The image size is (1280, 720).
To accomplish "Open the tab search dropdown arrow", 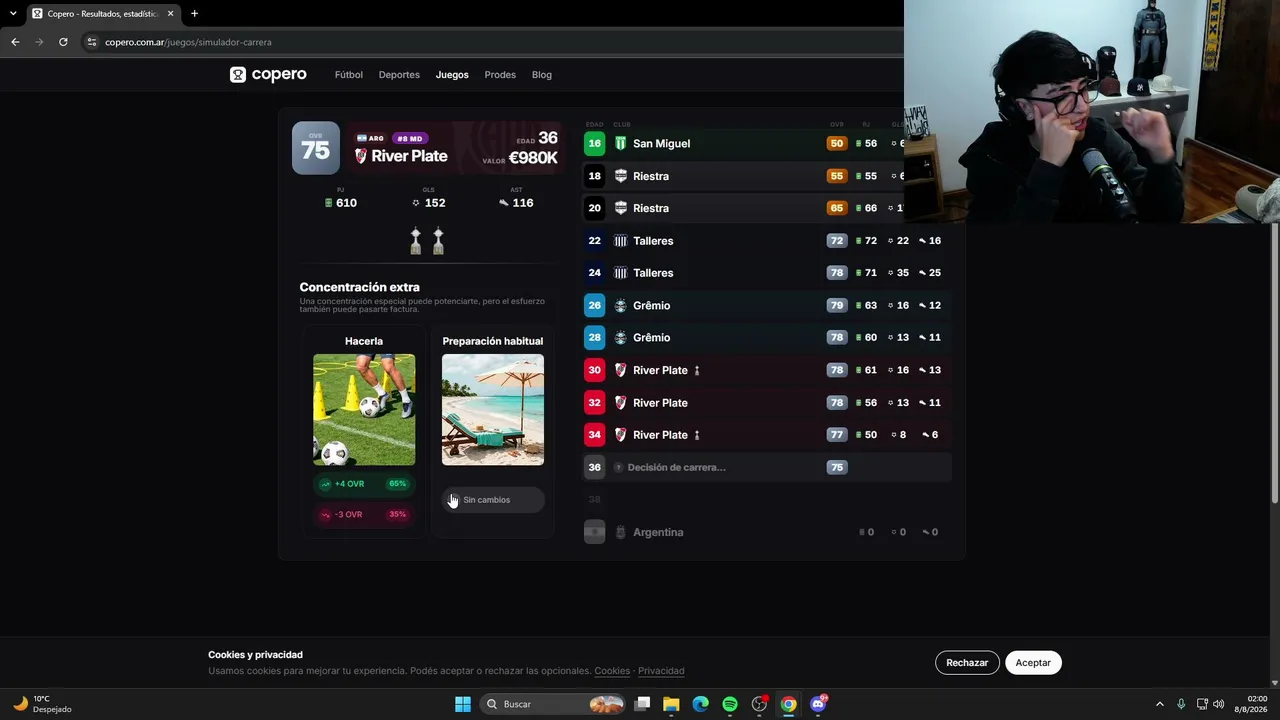I will pos(13,13).
